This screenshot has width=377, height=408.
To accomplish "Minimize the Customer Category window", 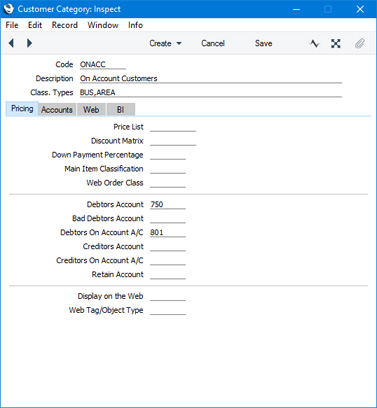I will point(296,9).
